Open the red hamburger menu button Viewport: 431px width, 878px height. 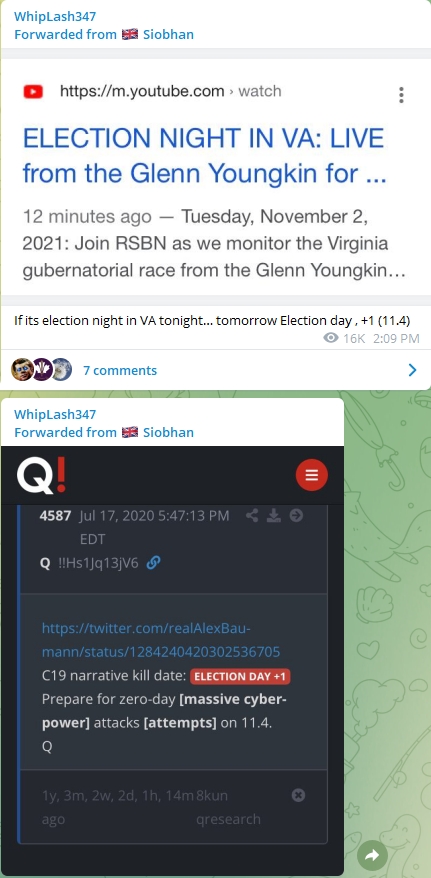(x=312, y=475)
